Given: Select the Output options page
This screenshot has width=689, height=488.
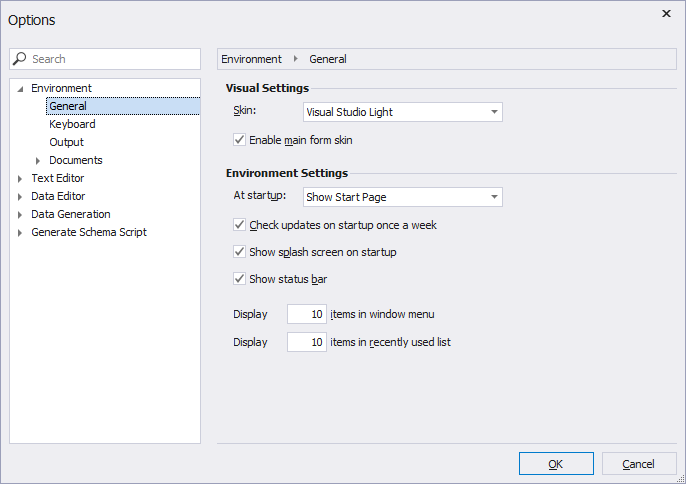Looking at the screenshot, I should [66, 142].
